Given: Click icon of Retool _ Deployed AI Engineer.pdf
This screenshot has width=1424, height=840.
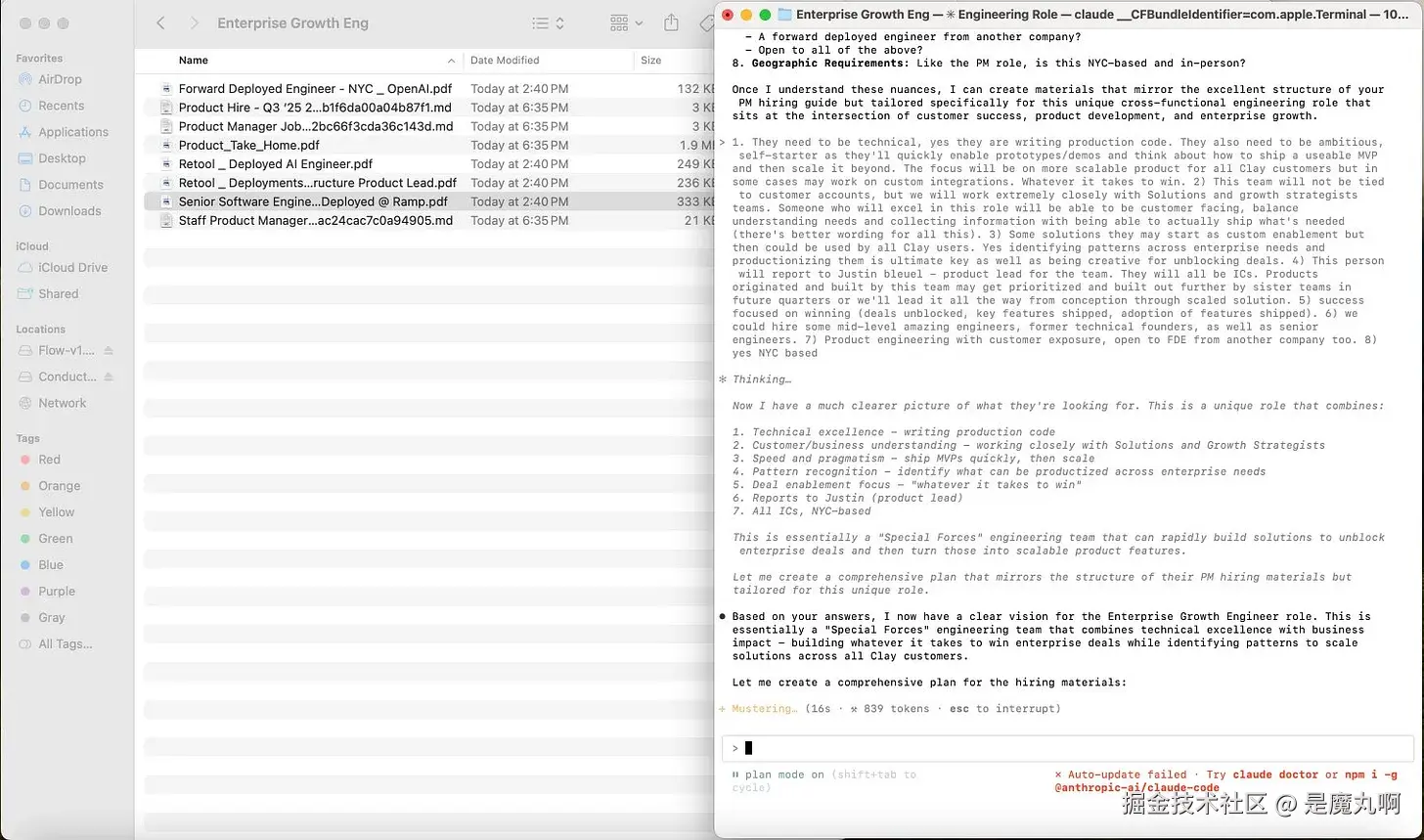Looking at the screenshot, I should 166,164.
